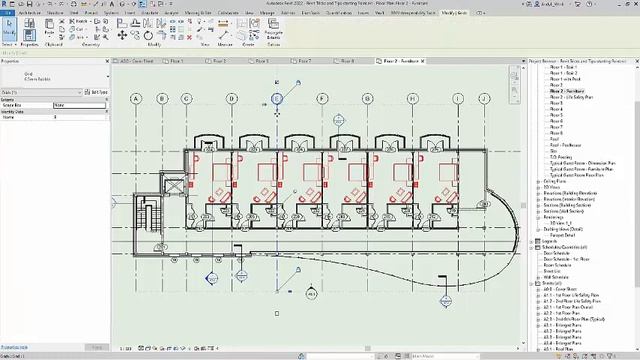Collapse the Schedules/Quantities node

pos(532,247)
